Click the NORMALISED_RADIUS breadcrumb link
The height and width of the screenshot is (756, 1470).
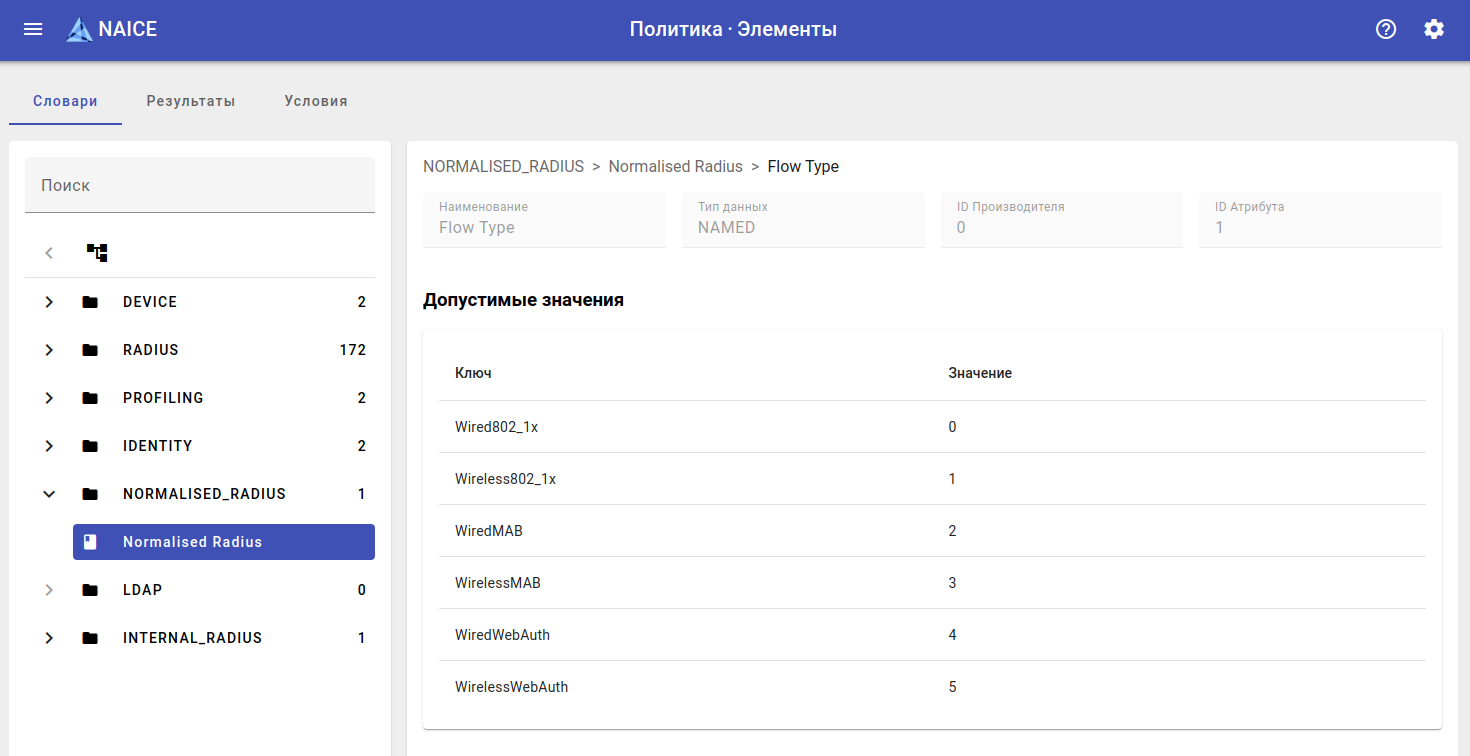(503, 167)
